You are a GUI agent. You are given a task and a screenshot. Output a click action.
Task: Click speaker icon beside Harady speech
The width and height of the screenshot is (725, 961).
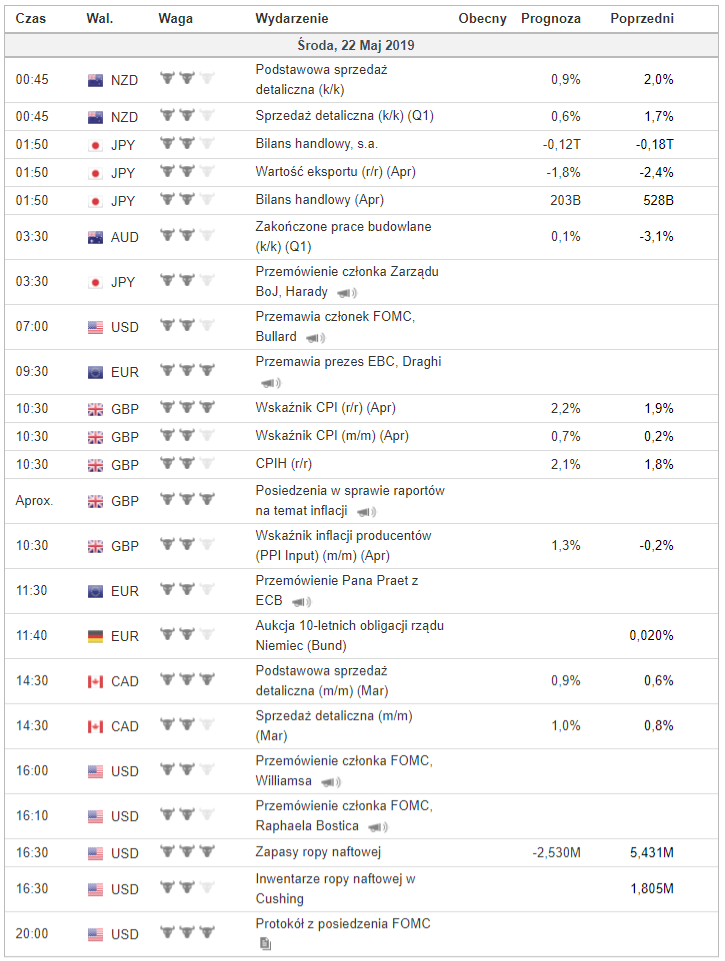point(347,293)
